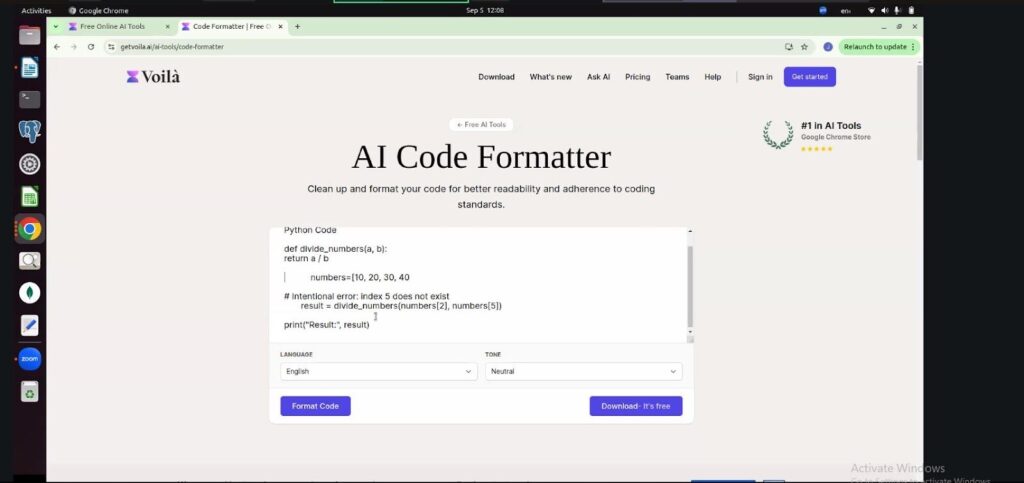View site information icon in address bar
Screen dimensions: 1024x483
pos(111,47)
